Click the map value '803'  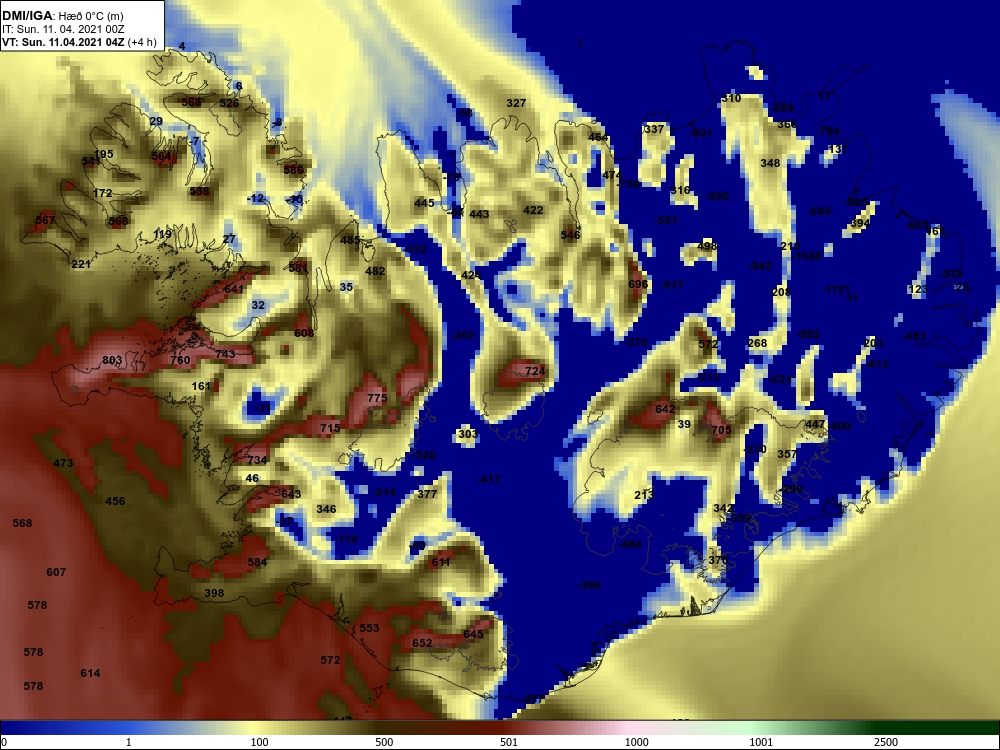[x=112, y=360]
